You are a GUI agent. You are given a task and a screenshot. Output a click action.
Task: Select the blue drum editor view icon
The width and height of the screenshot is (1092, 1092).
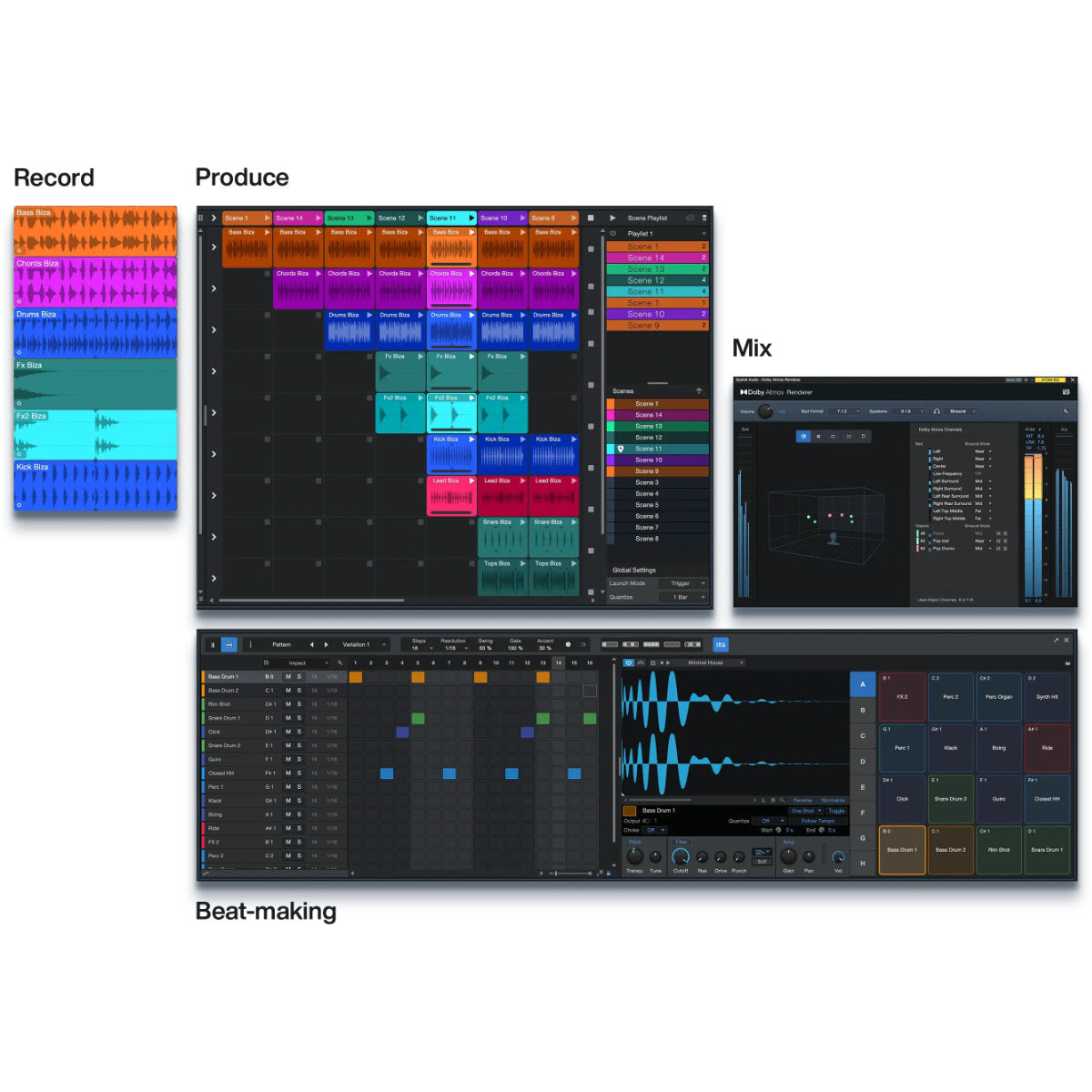[x=229, y=644]
